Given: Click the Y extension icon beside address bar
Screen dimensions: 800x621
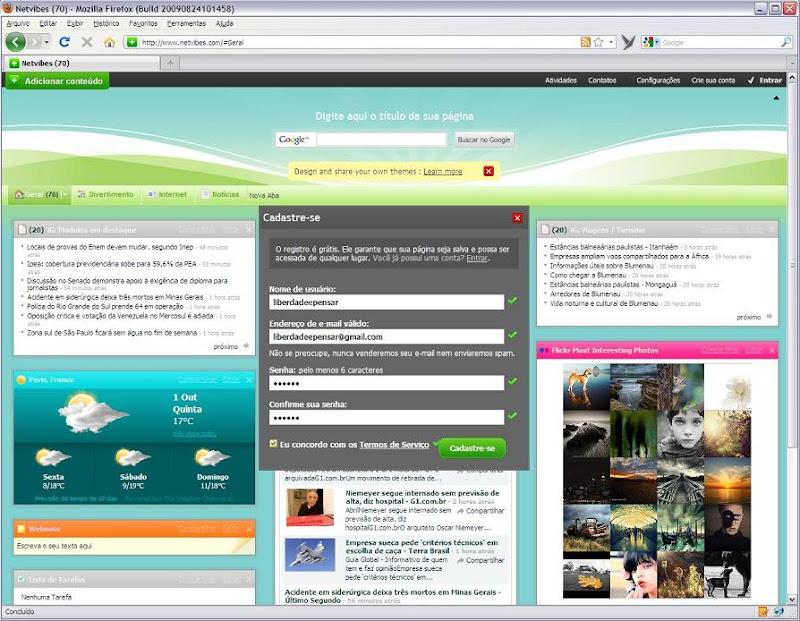Looking at the screenshot, I should click(628, 42).
